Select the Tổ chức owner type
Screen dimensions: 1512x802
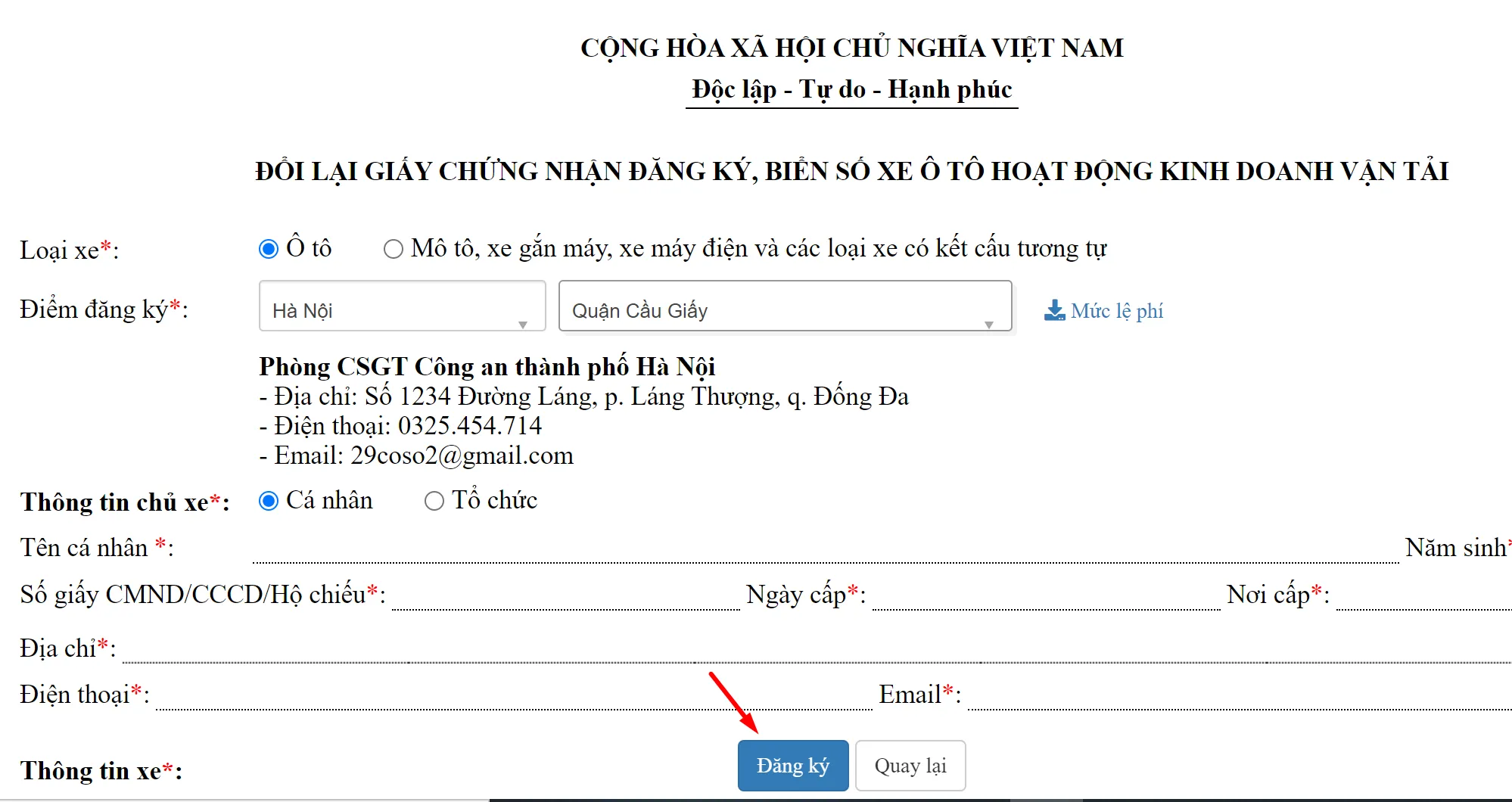click(x=433, y=500)
